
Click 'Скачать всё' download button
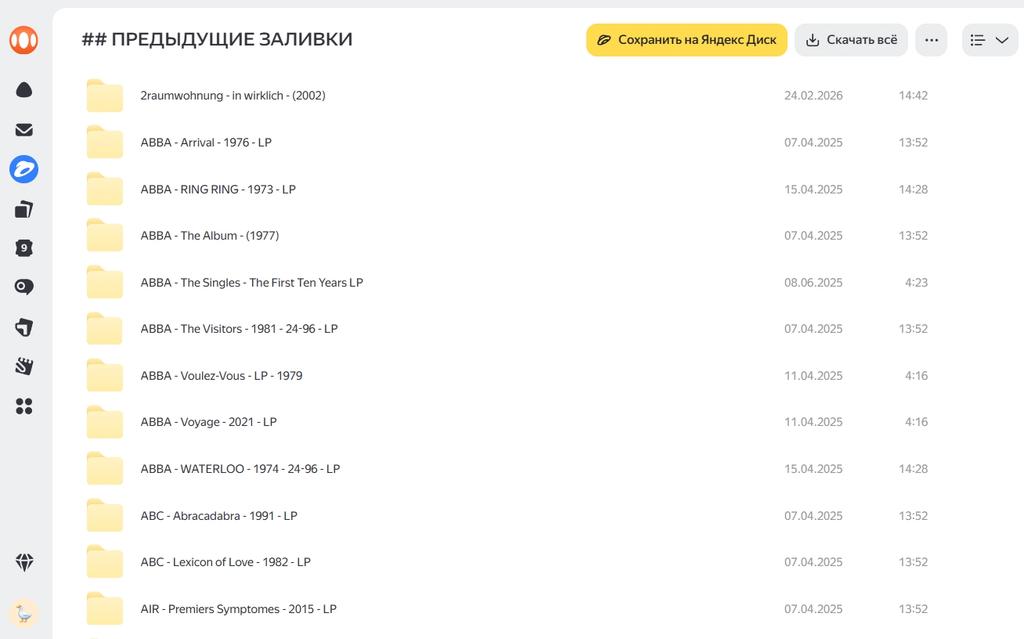click(851, 41)
